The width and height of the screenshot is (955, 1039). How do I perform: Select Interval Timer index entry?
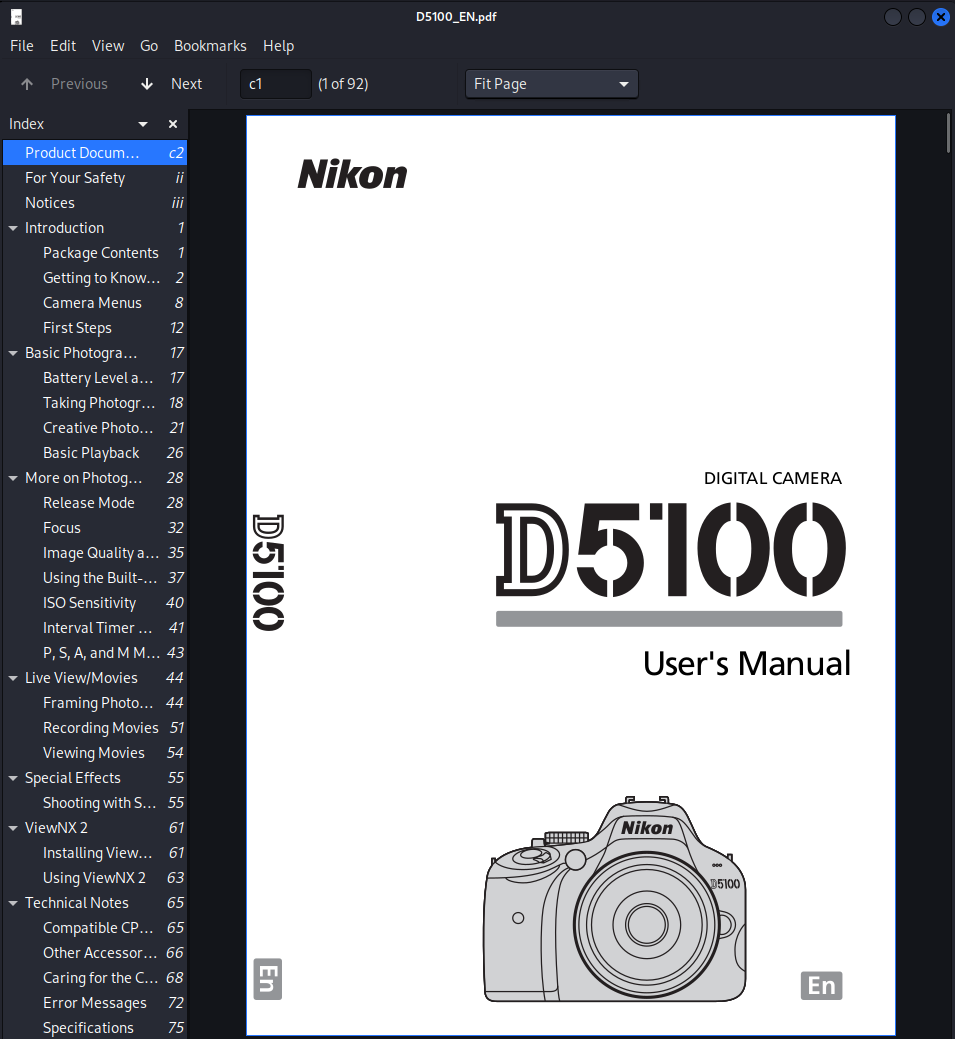coord(95,628)
